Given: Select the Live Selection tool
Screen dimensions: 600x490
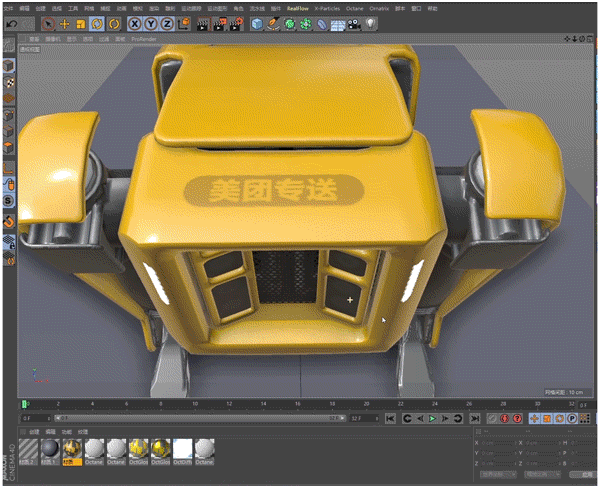Looking at the screenshot, I should click(48, 24).
